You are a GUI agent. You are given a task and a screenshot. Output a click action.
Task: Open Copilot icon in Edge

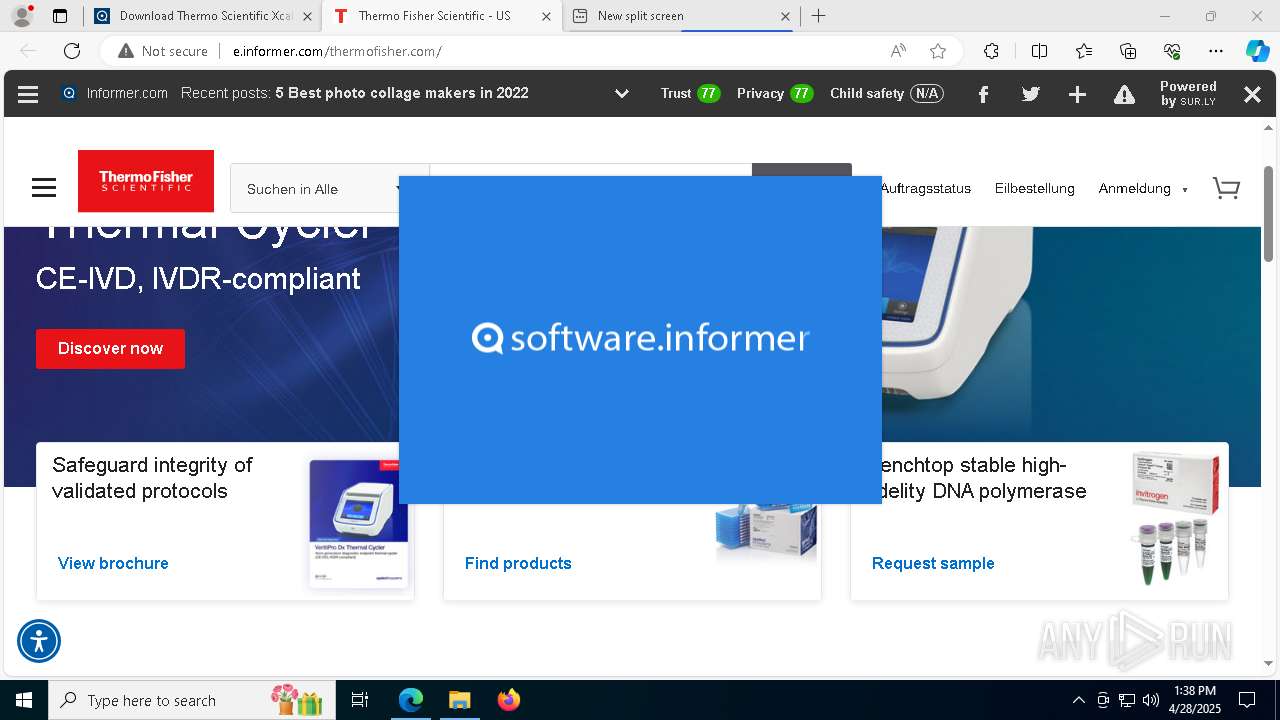tap(1257, 51)
